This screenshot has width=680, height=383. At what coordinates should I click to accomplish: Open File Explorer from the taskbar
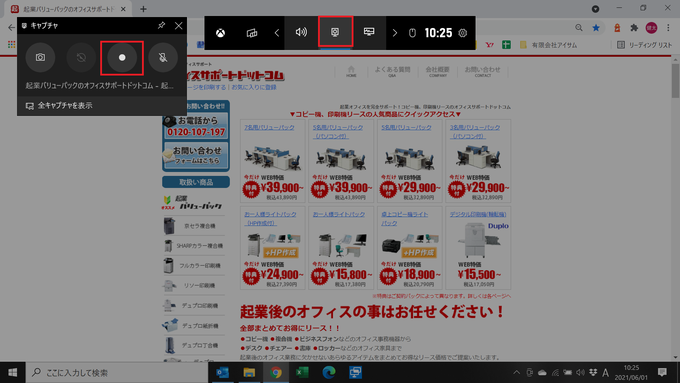249,372
